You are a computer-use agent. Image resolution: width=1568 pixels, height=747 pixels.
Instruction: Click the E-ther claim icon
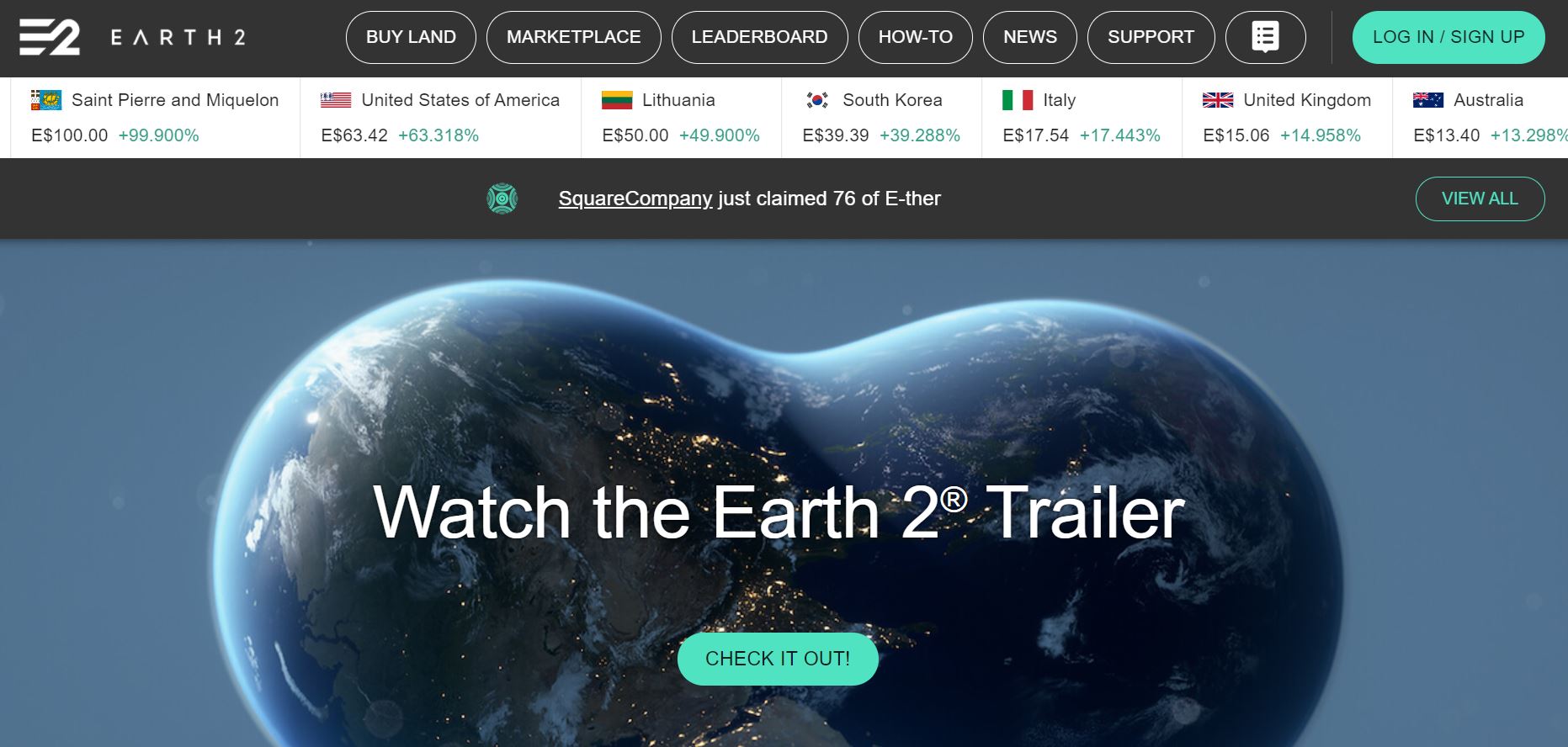tap(502, 199)
